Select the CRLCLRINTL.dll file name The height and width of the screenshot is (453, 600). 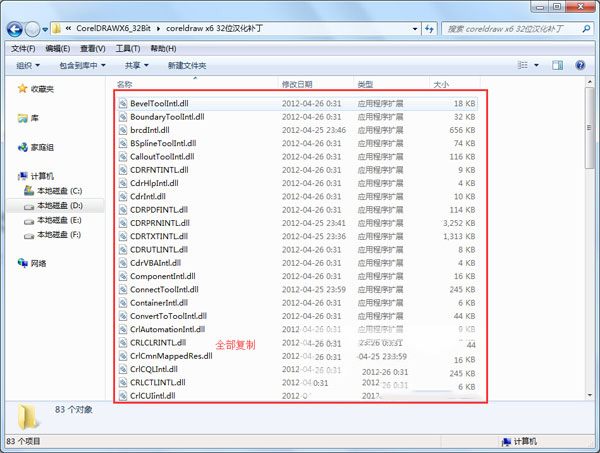tap(158, 342)
